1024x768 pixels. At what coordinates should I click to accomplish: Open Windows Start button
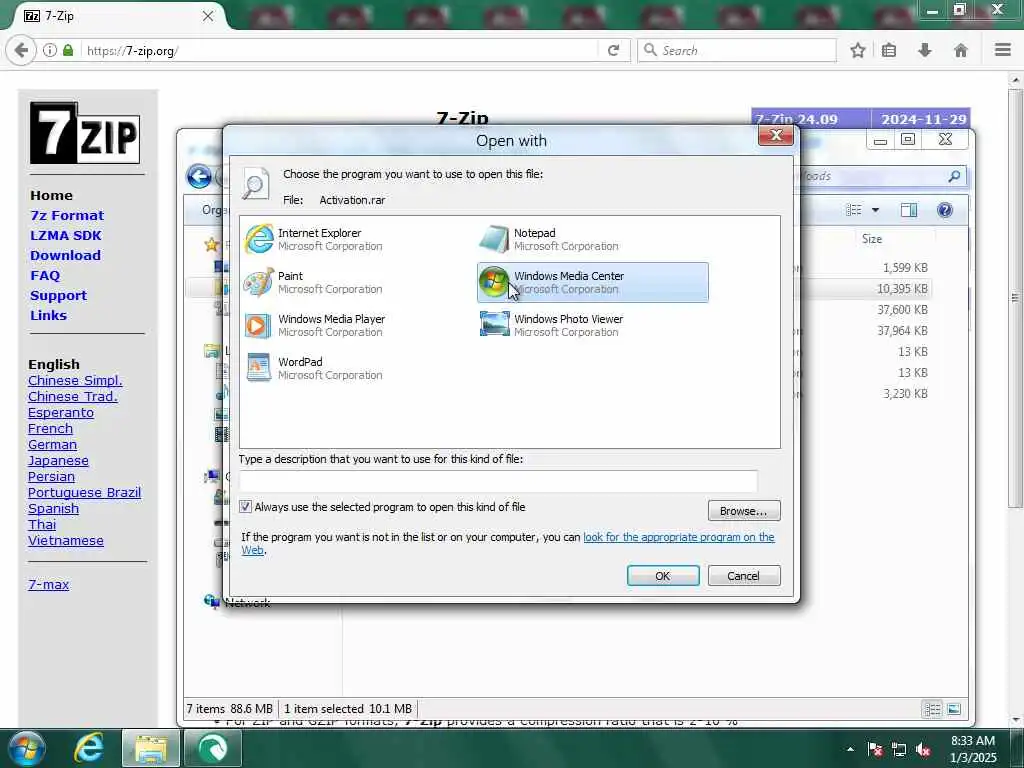25,748
